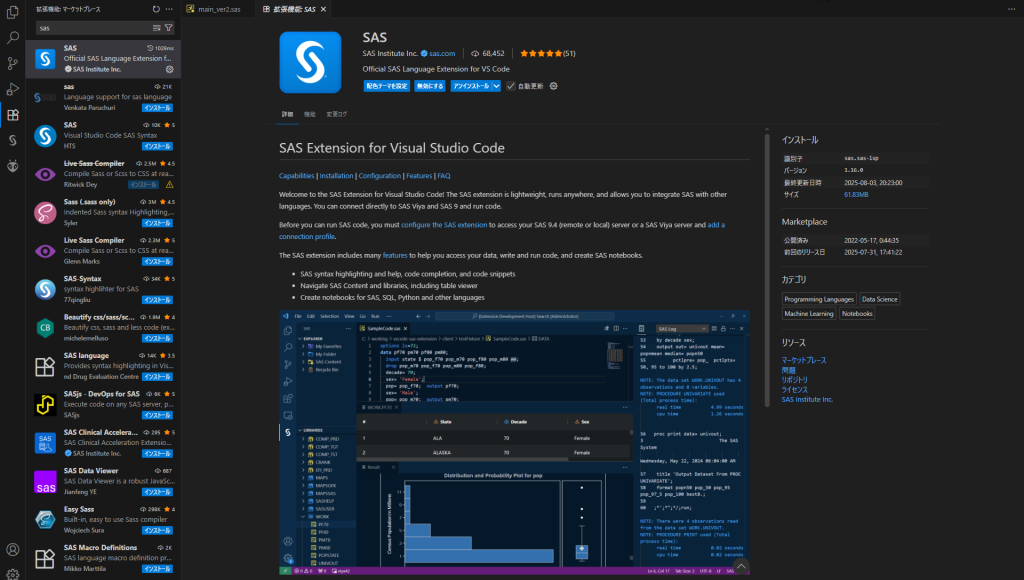Open the sas.com publisher link
The width and height of the screenshot is (1024, 580).
442,54
